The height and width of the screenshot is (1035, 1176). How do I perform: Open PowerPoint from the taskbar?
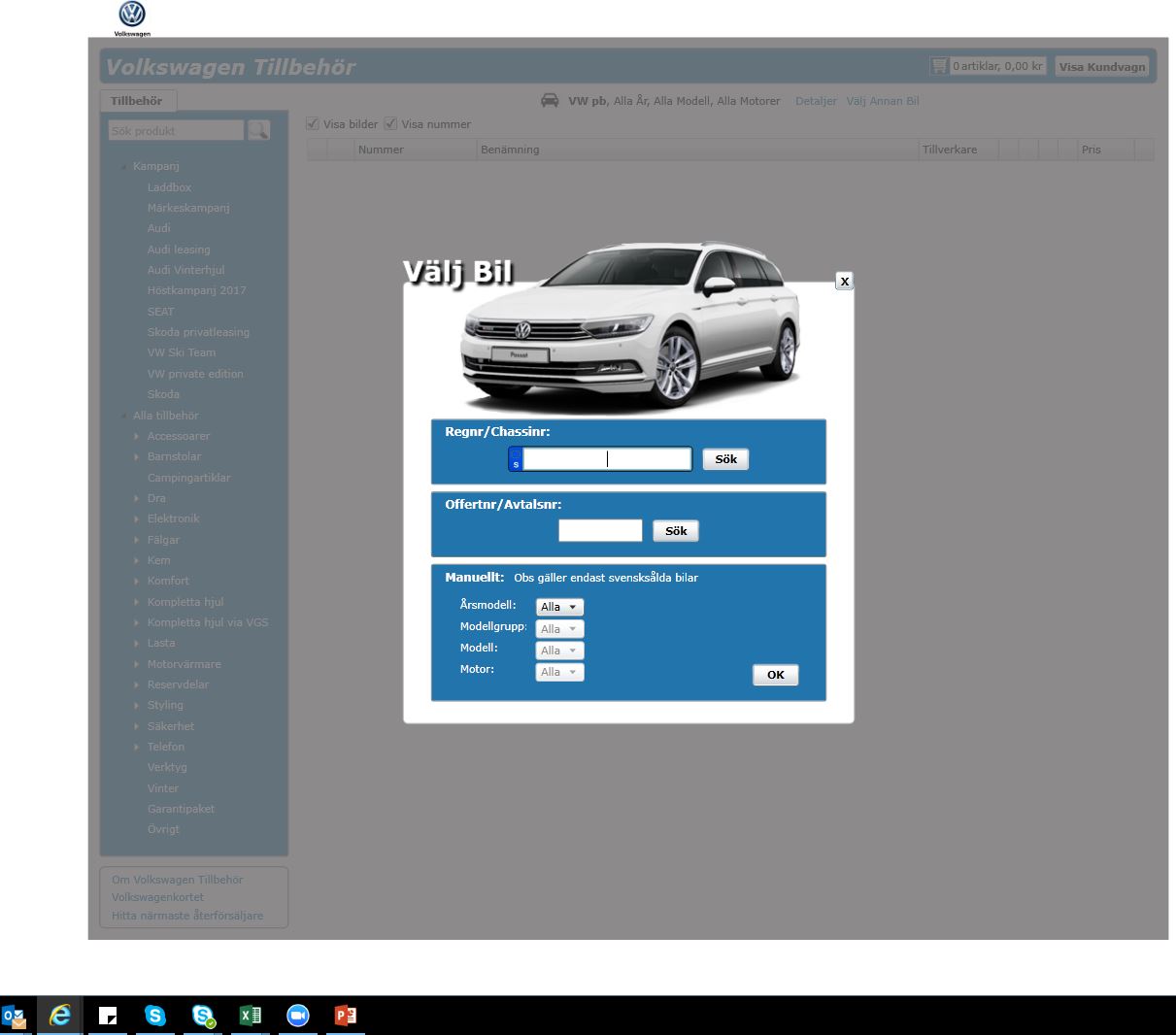345,1016
